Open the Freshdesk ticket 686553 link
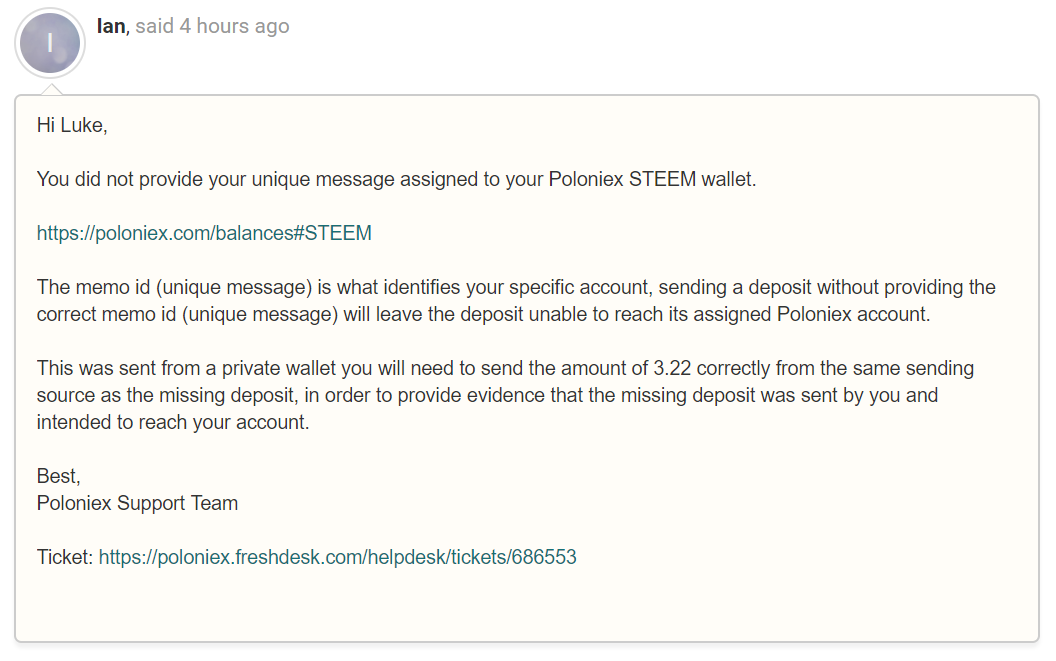The image size is (1056, 661). [337, 557]
